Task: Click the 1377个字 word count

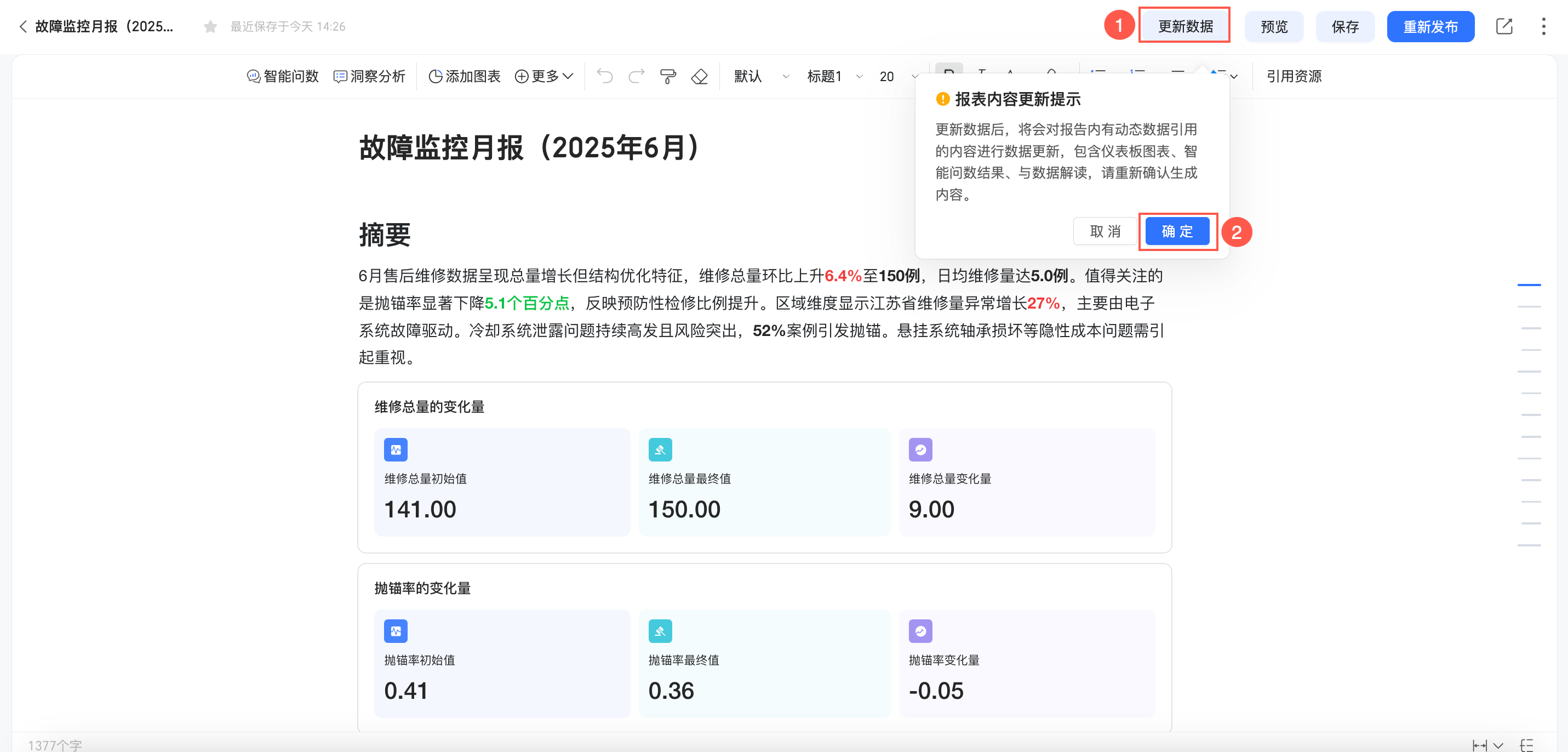Action: tap(55, 745)
